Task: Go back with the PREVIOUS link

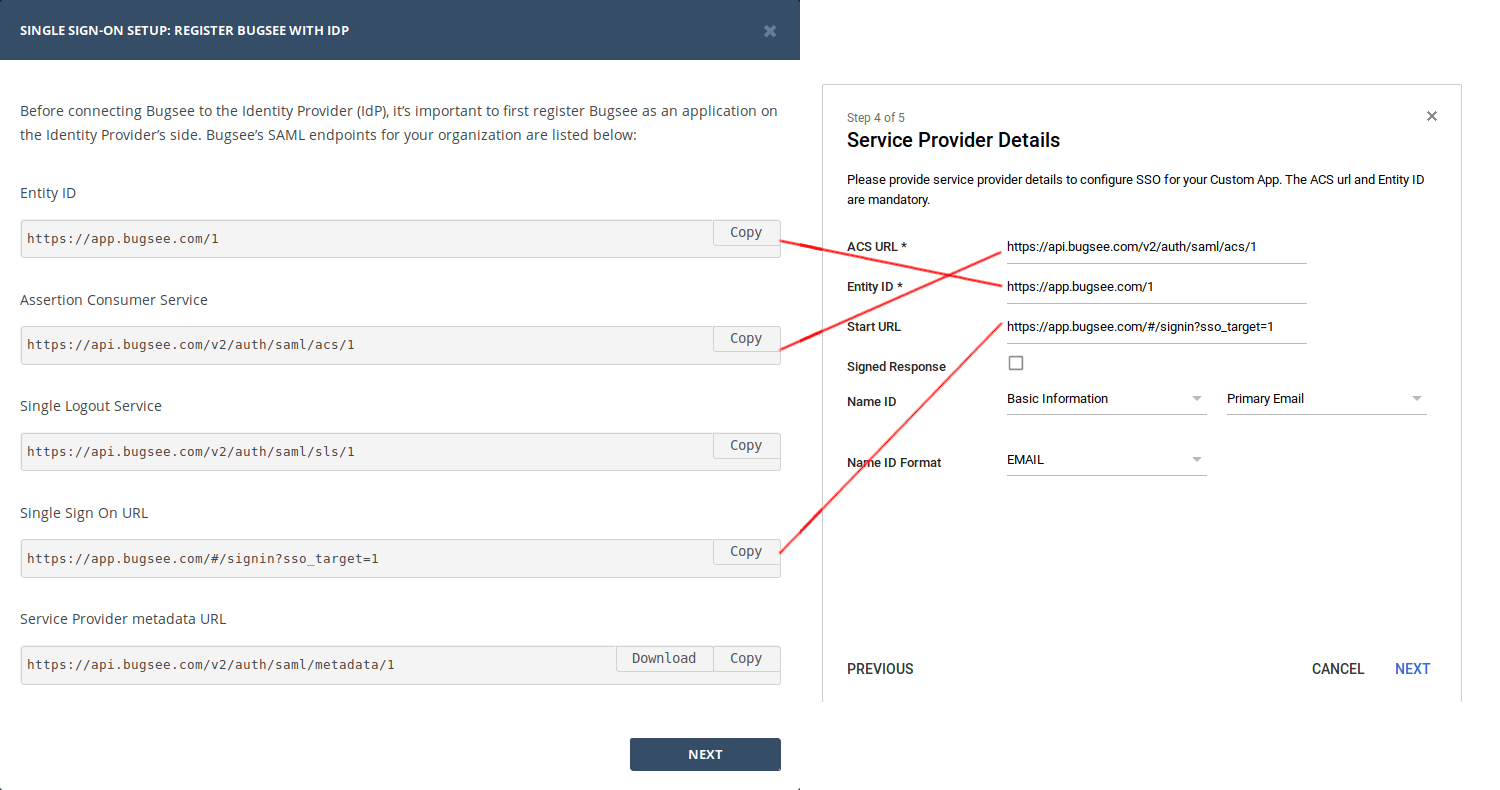Action: tap(880, 669)
